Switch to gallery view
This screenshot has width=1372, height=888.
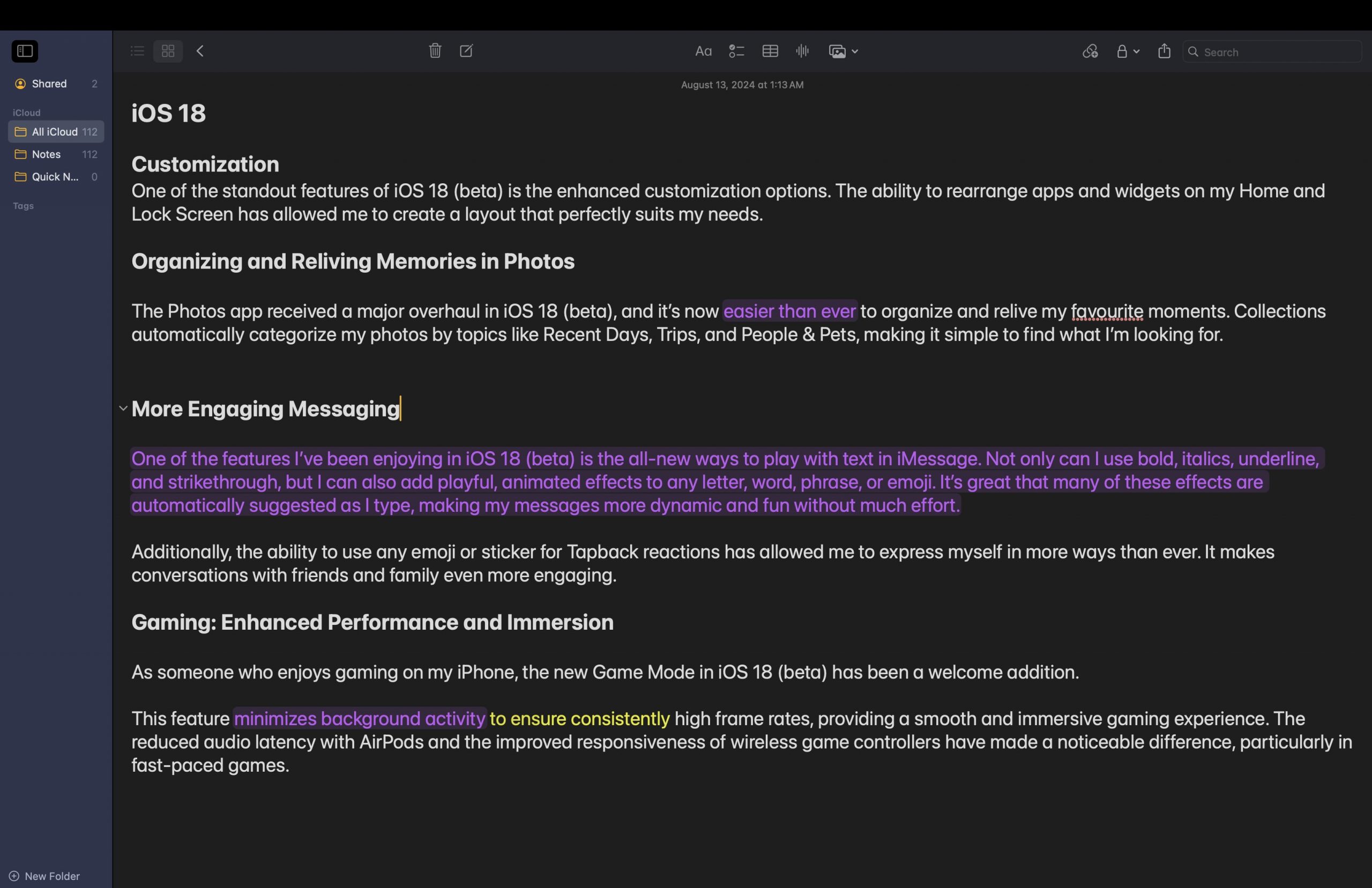tap(168, 51)
